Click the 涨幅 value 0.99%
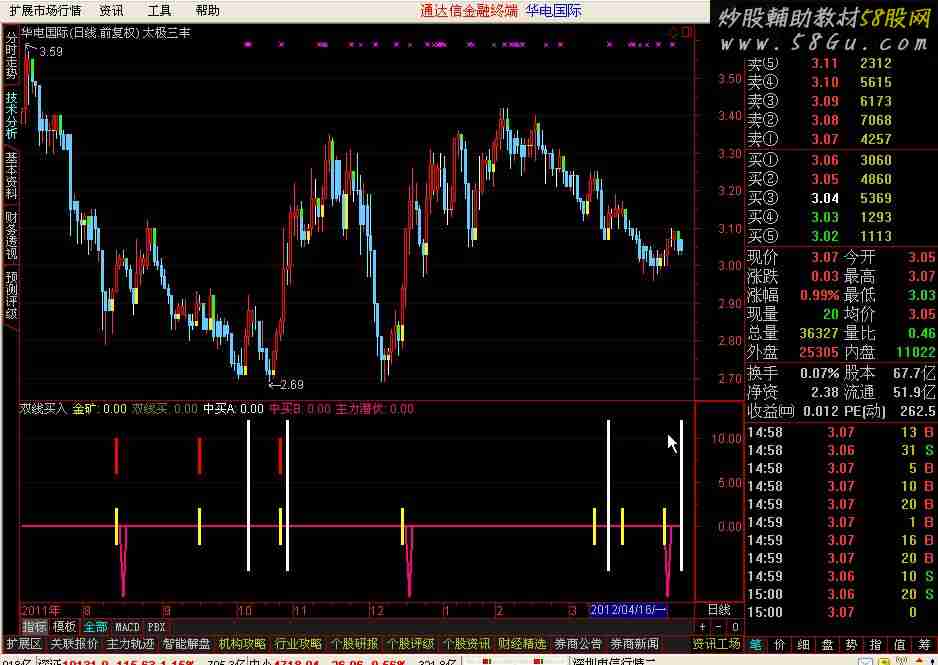Image resolution: width=938 pixels, height=665 pixels. click(x=820, y=295)
